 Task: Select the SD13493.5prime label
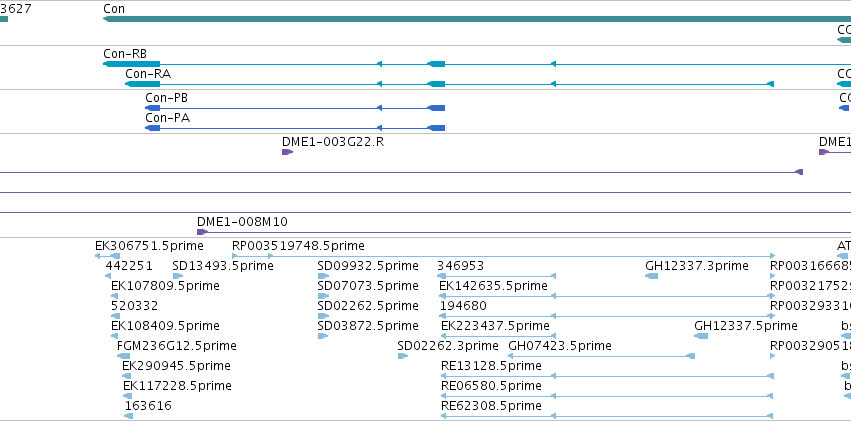coord(223,266)
